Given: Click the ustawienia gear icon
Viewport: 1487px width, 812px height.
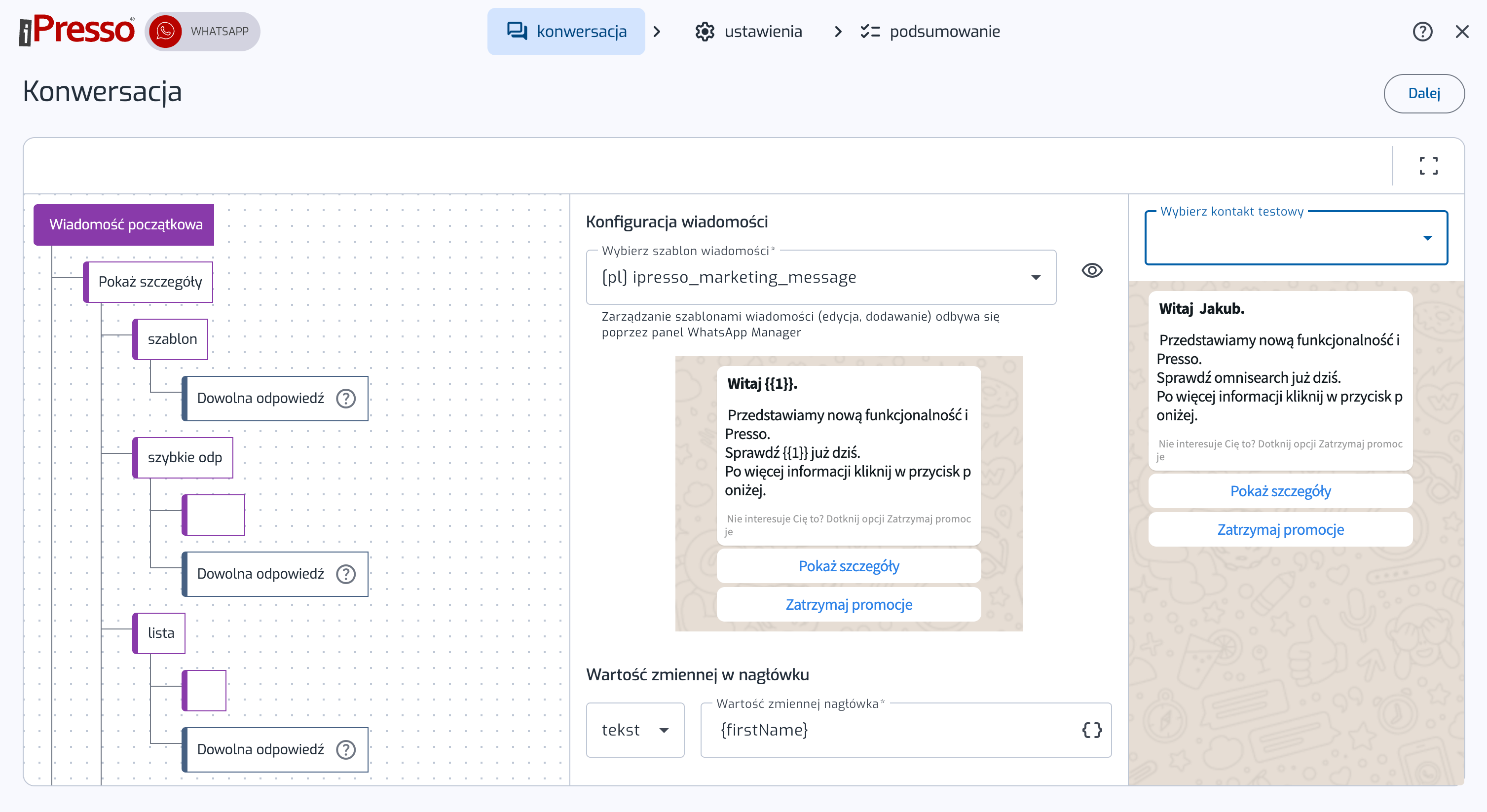Looking at the screenshot, I should (705, 32).
